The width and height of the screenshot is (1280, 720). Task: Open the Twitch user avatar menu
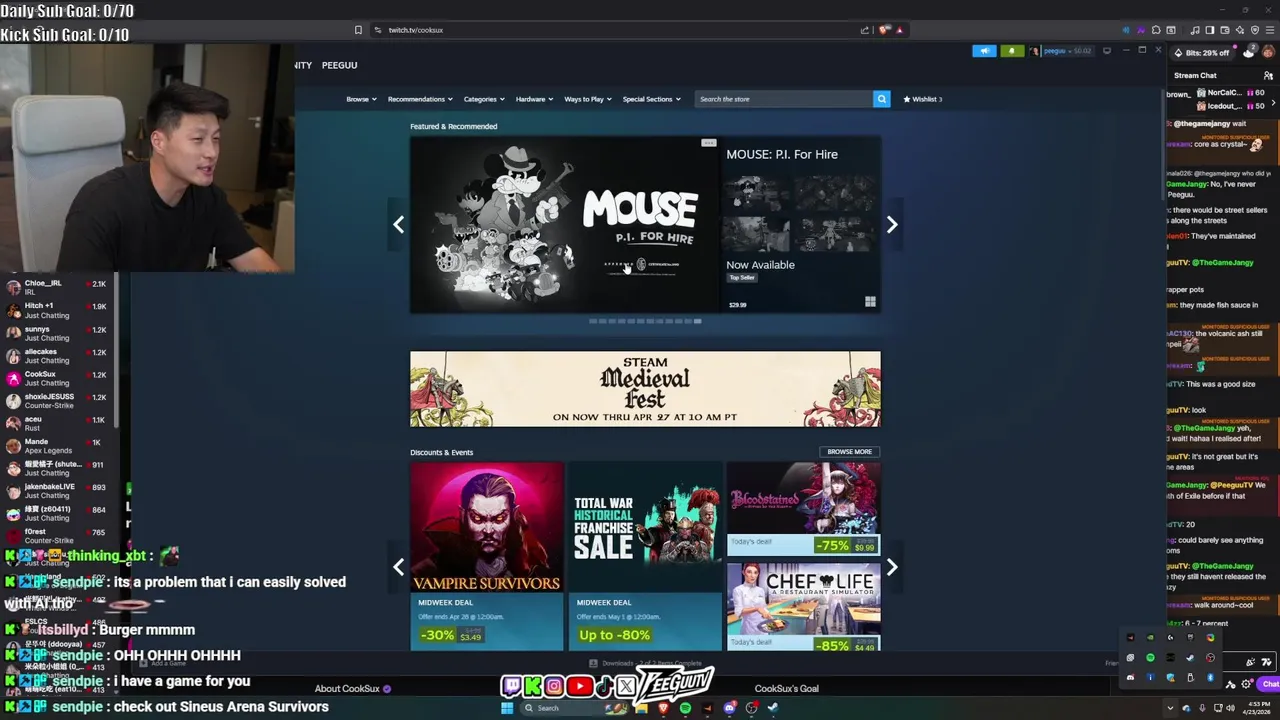tap(1269, 51)
